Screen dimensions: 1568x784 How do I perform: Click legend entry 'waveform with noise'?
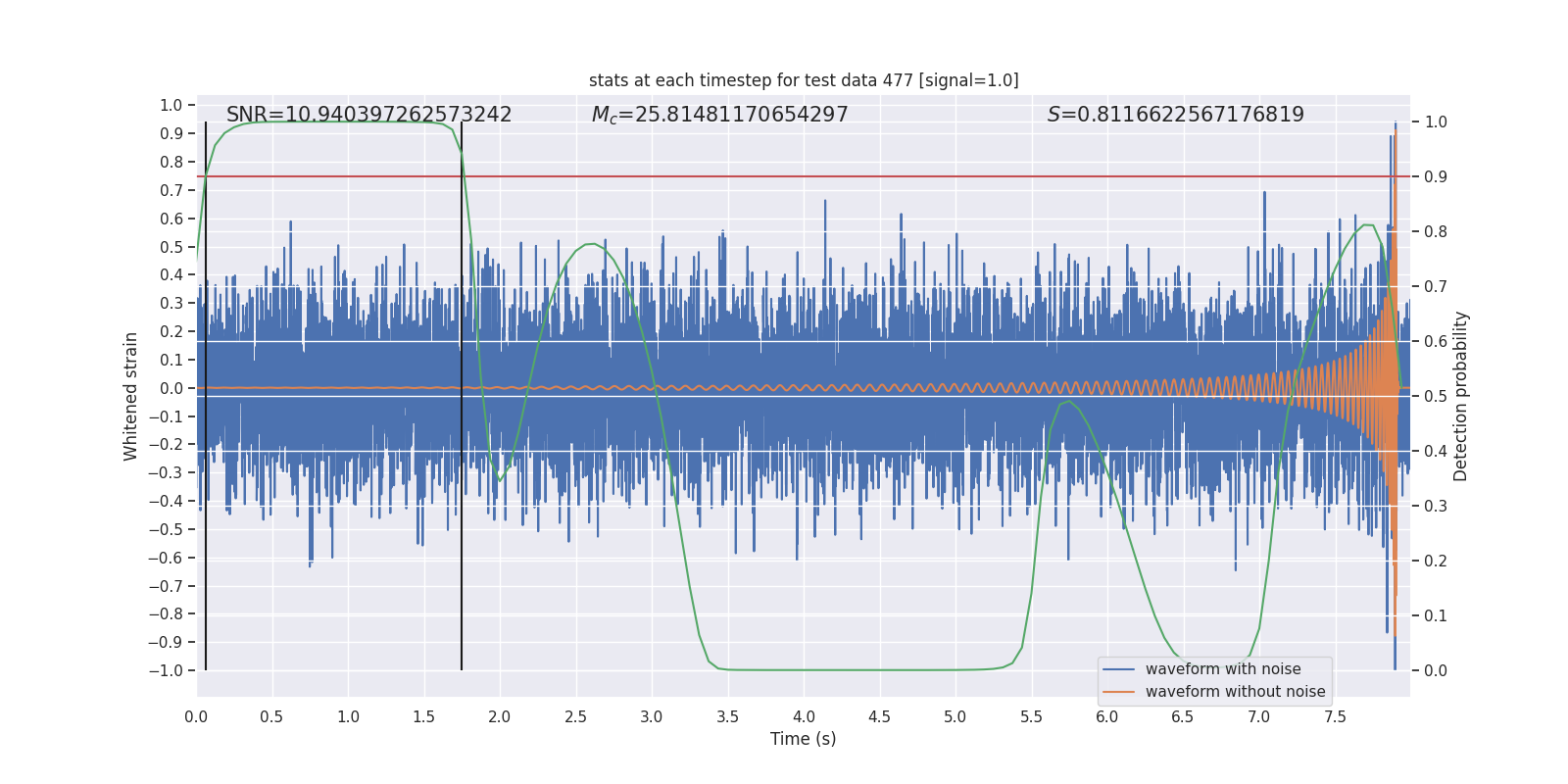tap(1223, 669)
